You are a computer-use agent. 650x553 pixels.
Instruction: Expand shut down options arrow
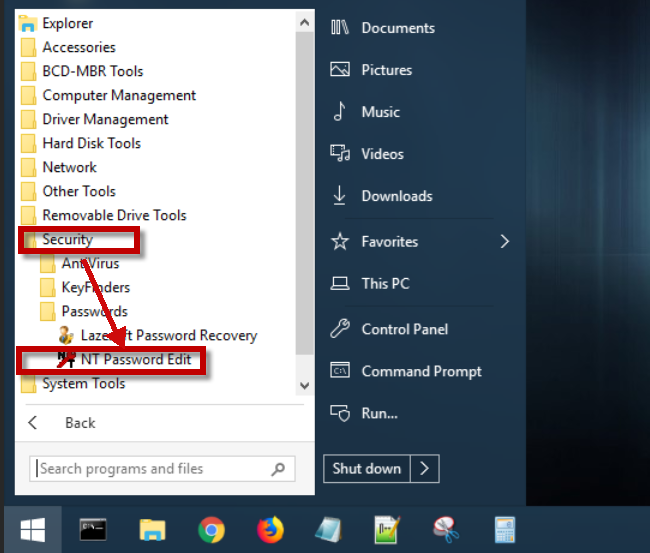point(424,469)
